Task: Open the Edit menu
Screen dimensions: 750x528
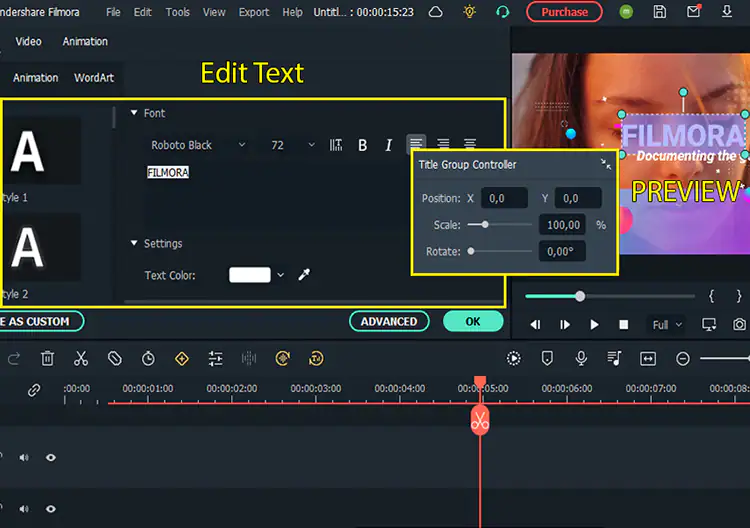Action: (x=143, y=12)
